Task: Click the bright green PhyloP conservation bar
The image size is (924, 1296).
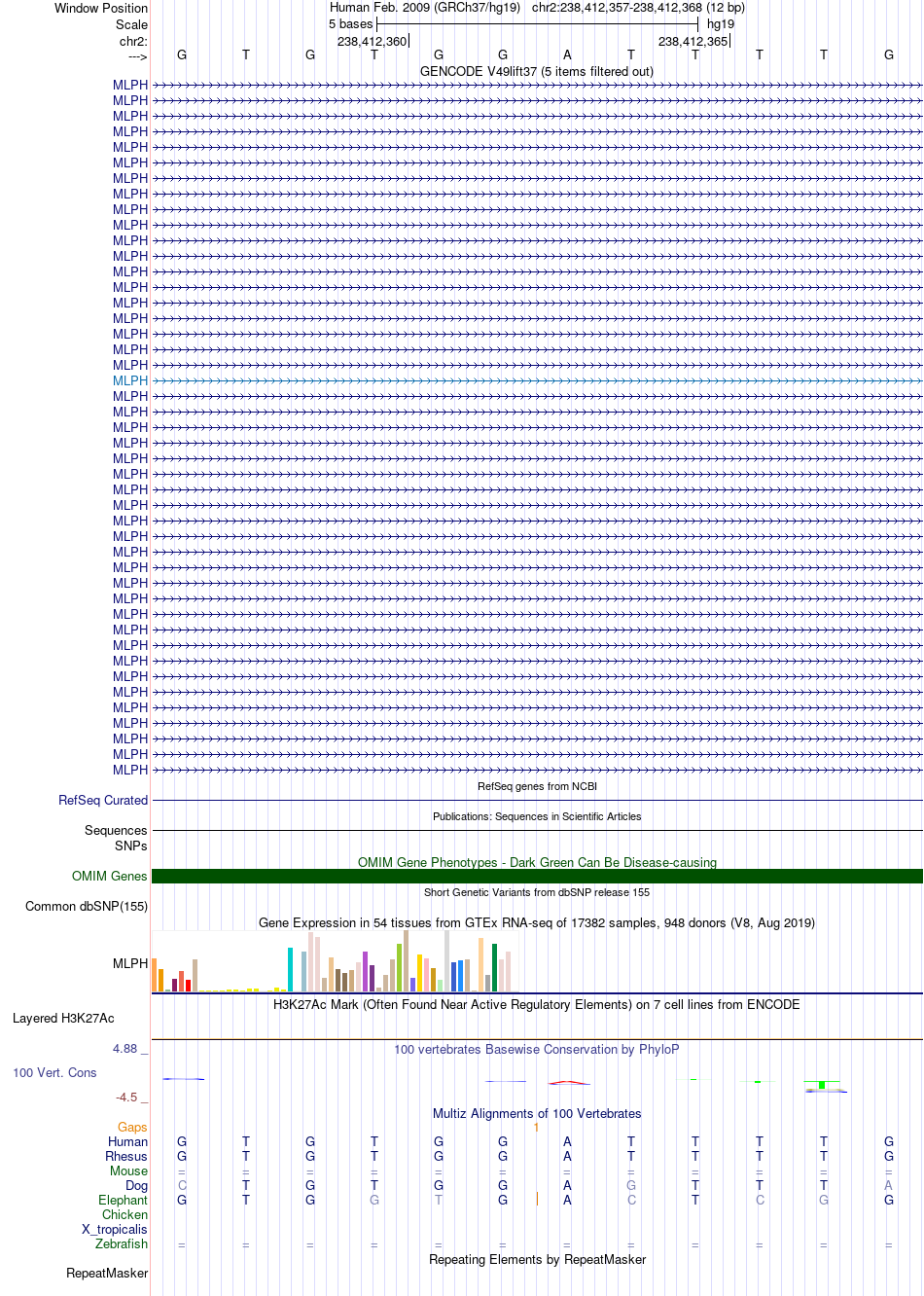Action: click(822, 1084)
